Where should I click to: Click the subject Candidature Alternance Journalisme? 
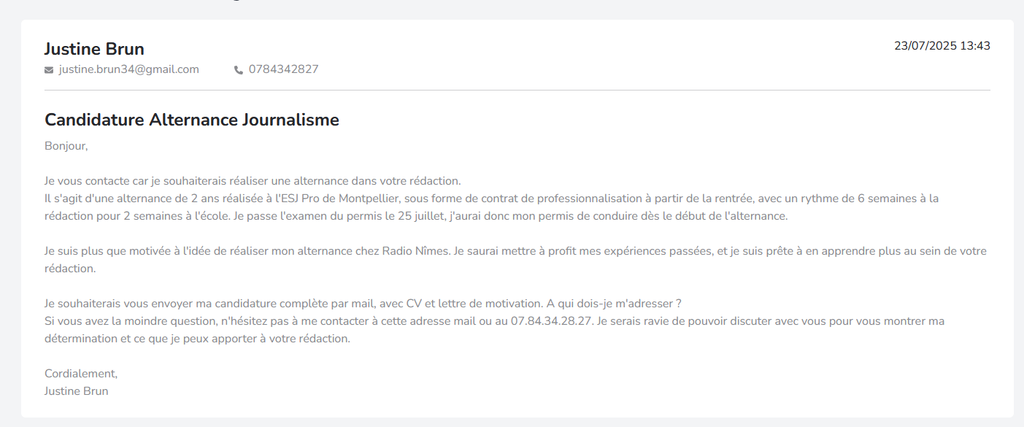tap(192, 120)
